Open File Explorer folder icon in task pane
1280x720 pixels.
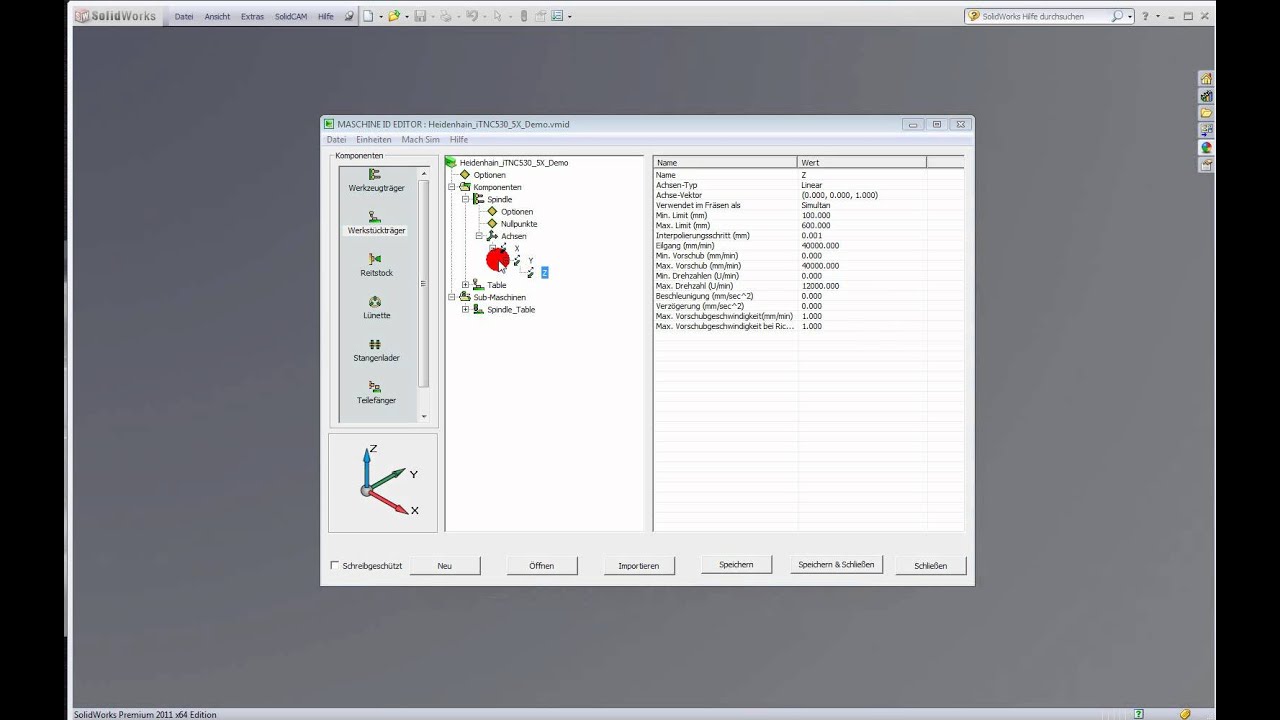1206,113
